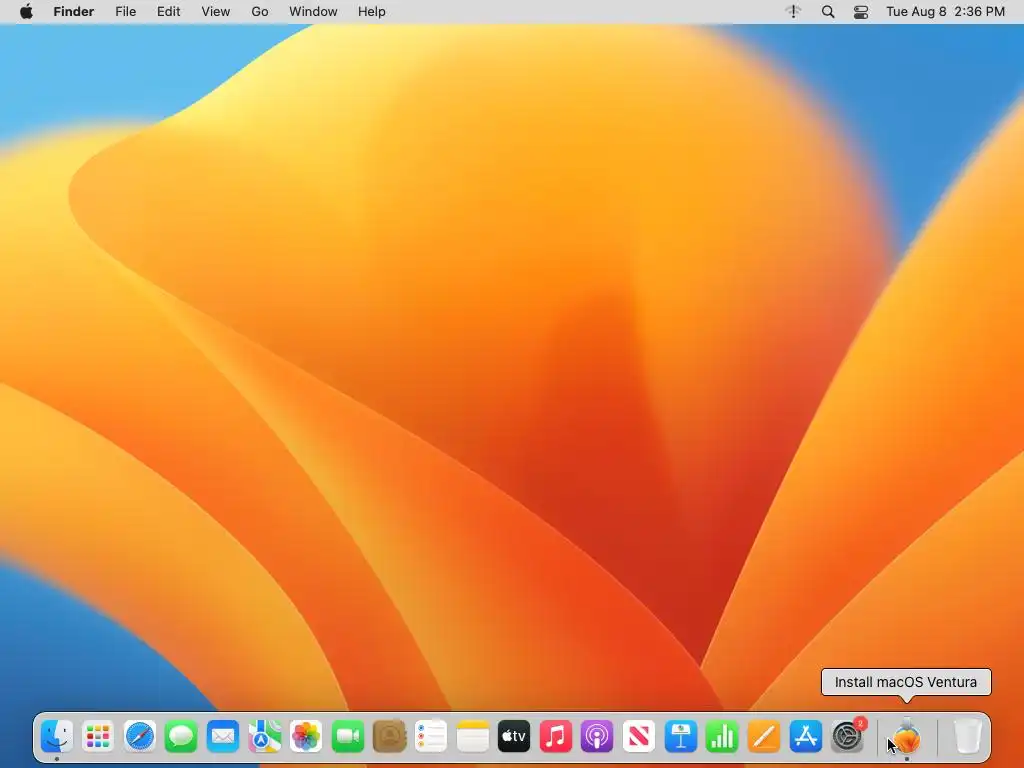Open the Go menu
The image size is (1024, 768).
(x=260, y=12)
